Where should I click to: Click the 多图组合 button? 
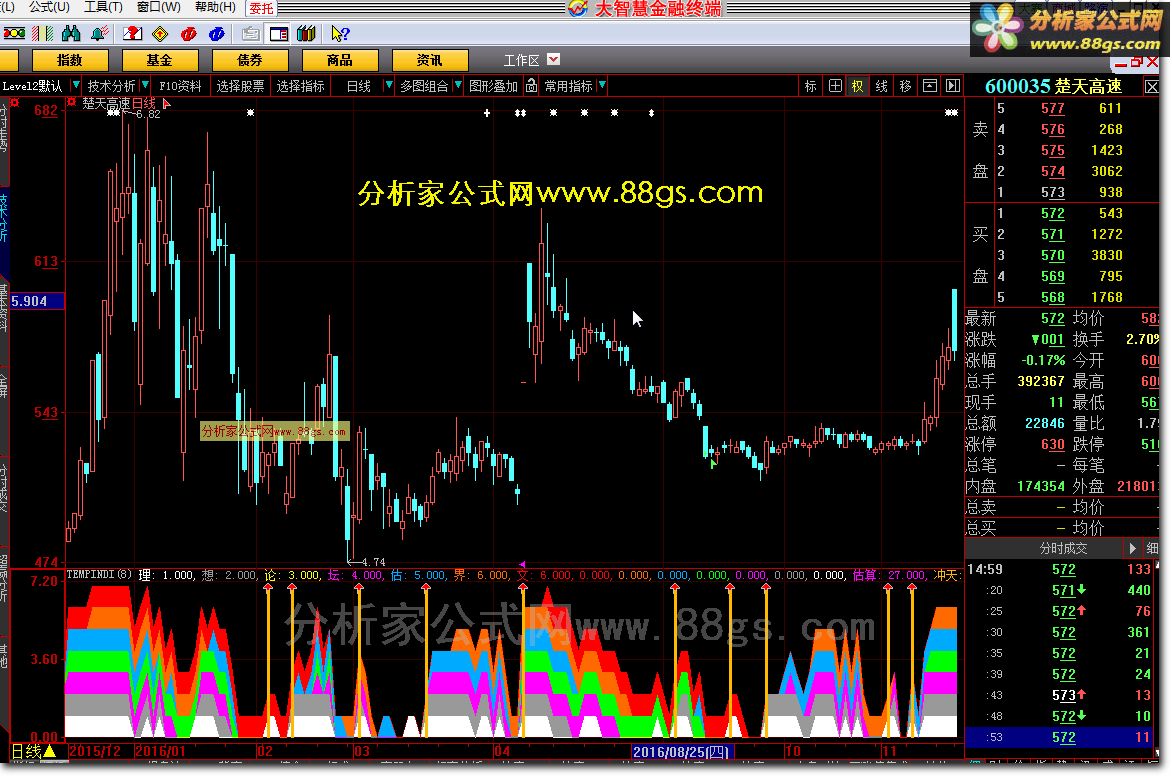tap(424, 86)
